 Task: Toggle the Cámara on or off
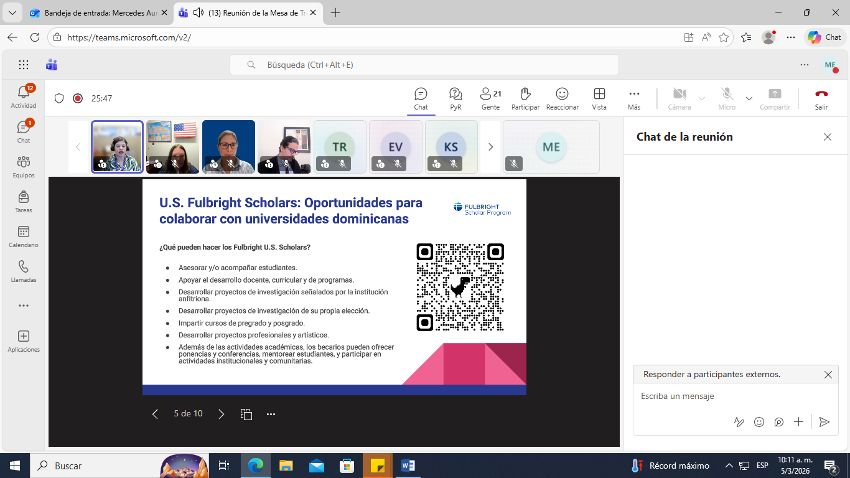tap(679, 97)
